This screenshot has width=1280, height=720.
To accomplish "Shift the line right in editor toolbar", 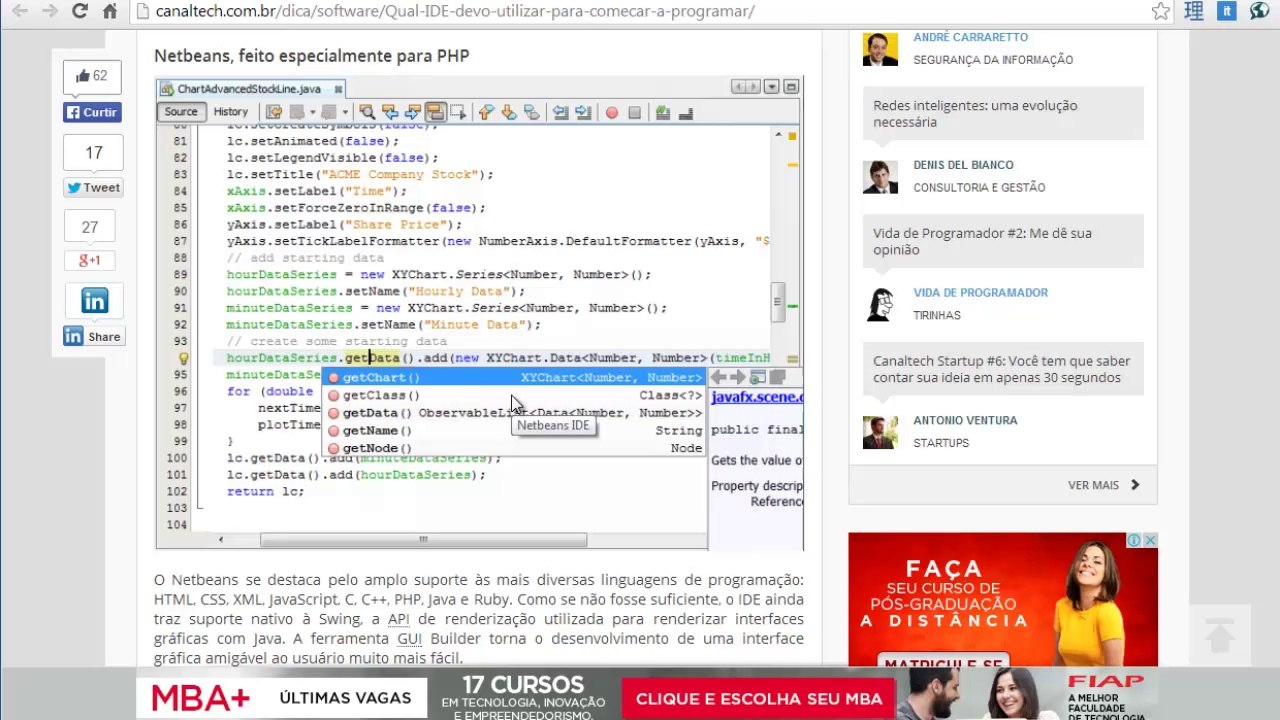I will point(584,112).
